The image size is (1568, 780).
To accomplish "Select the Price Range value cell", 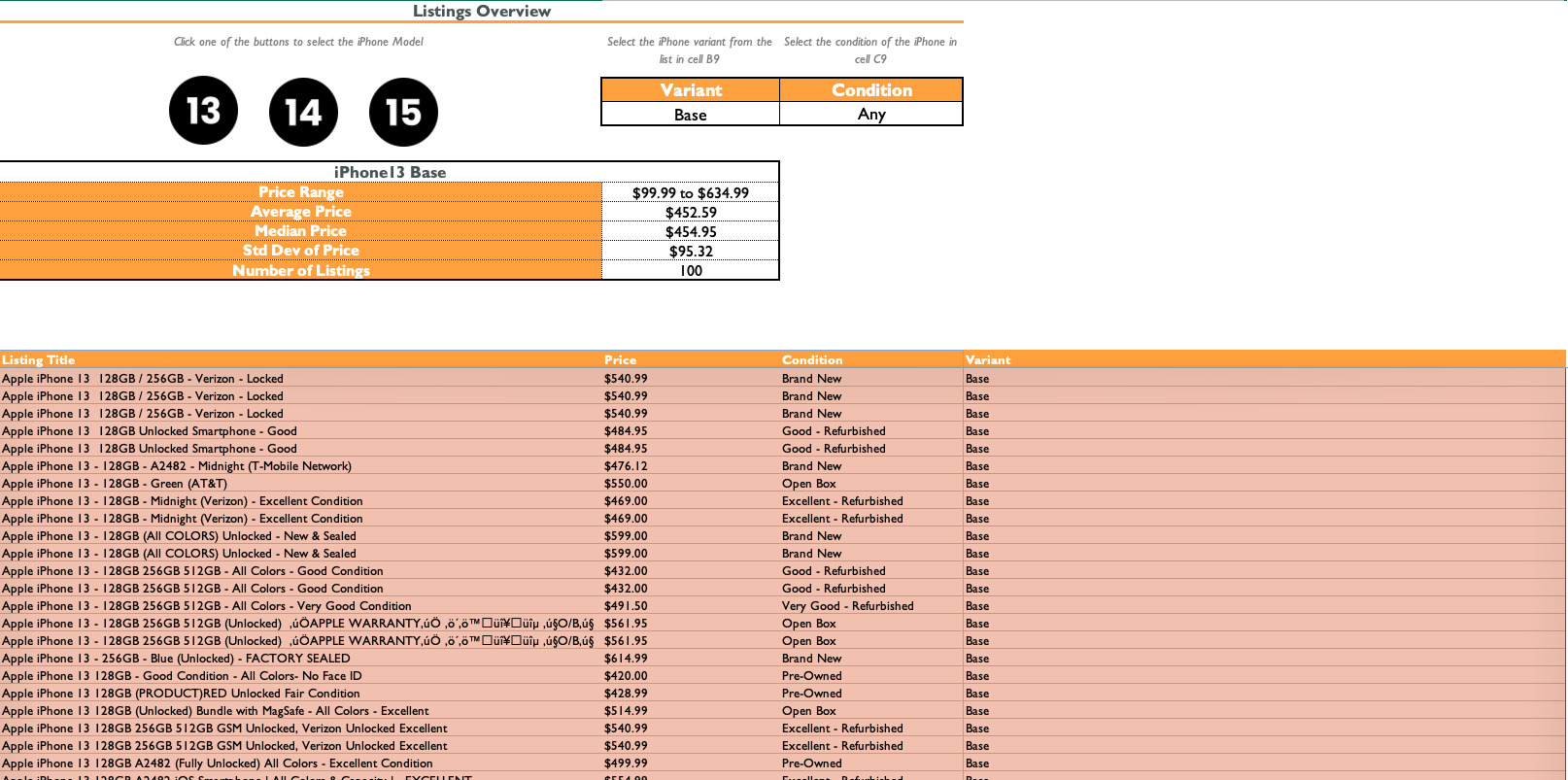I will (690, 192).
